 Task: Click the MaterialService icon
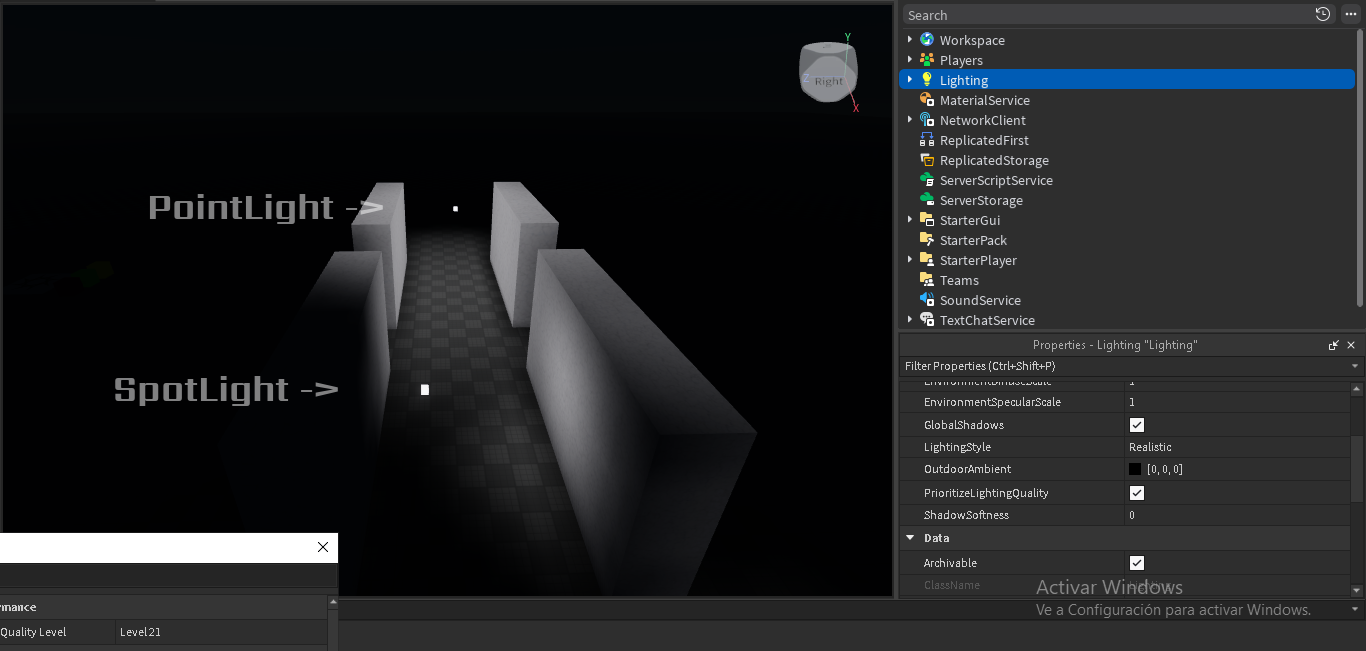click(927, 100)
